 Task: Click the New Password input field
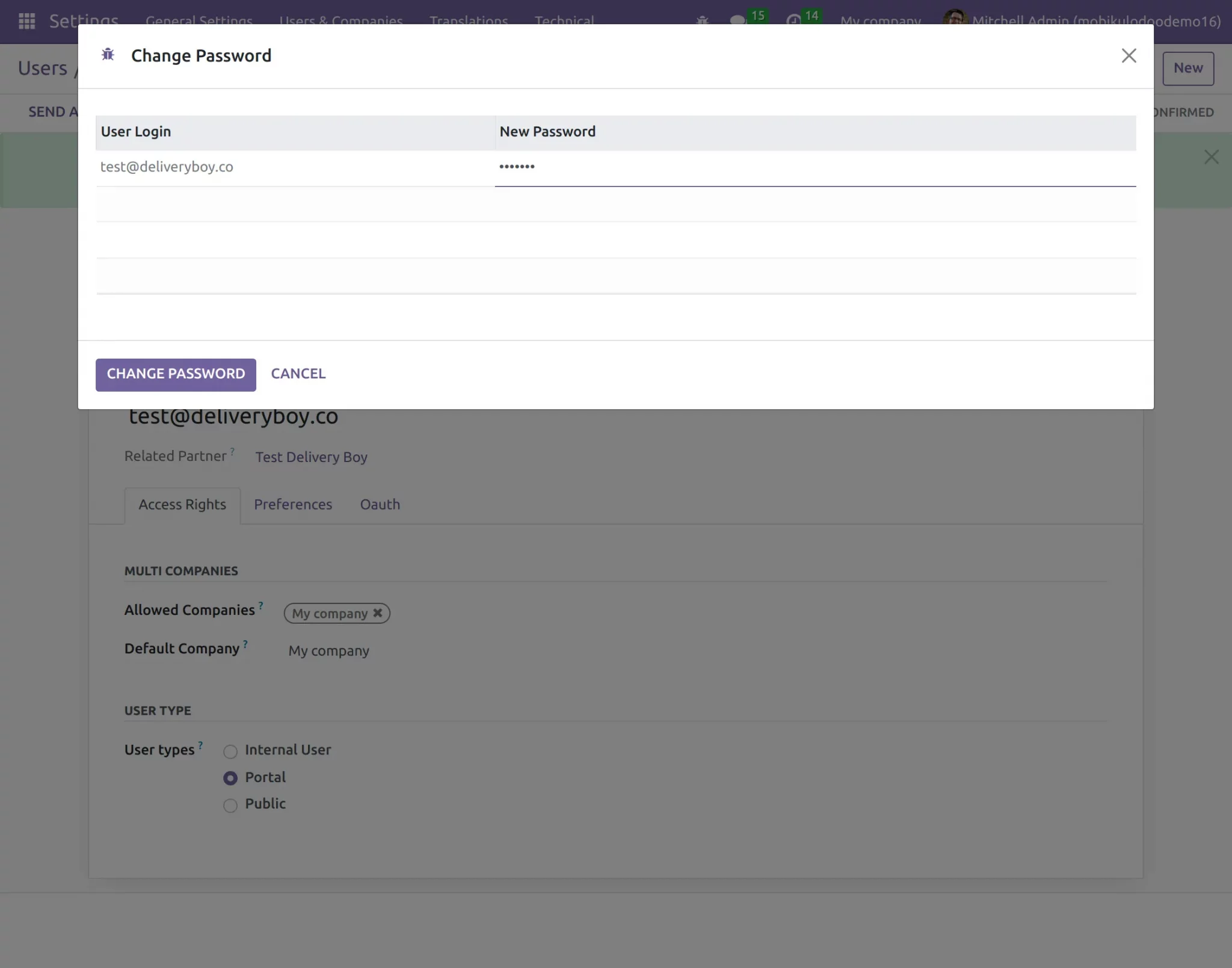[815, 168]
